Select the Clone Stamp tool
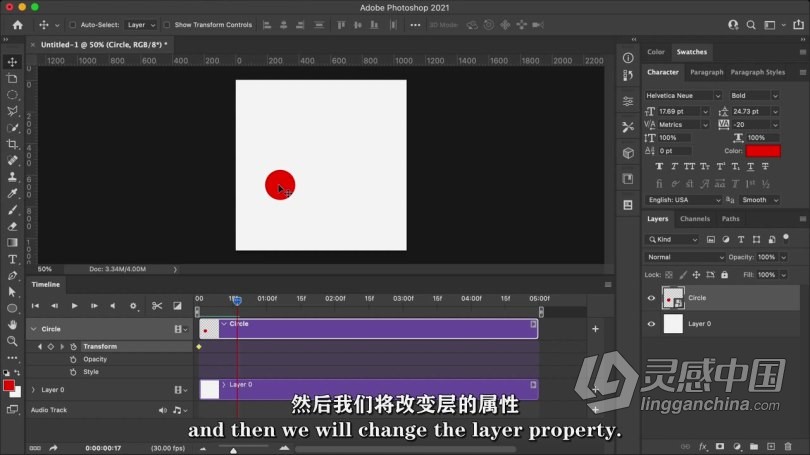The image size is (810, 455). [12, 177]
